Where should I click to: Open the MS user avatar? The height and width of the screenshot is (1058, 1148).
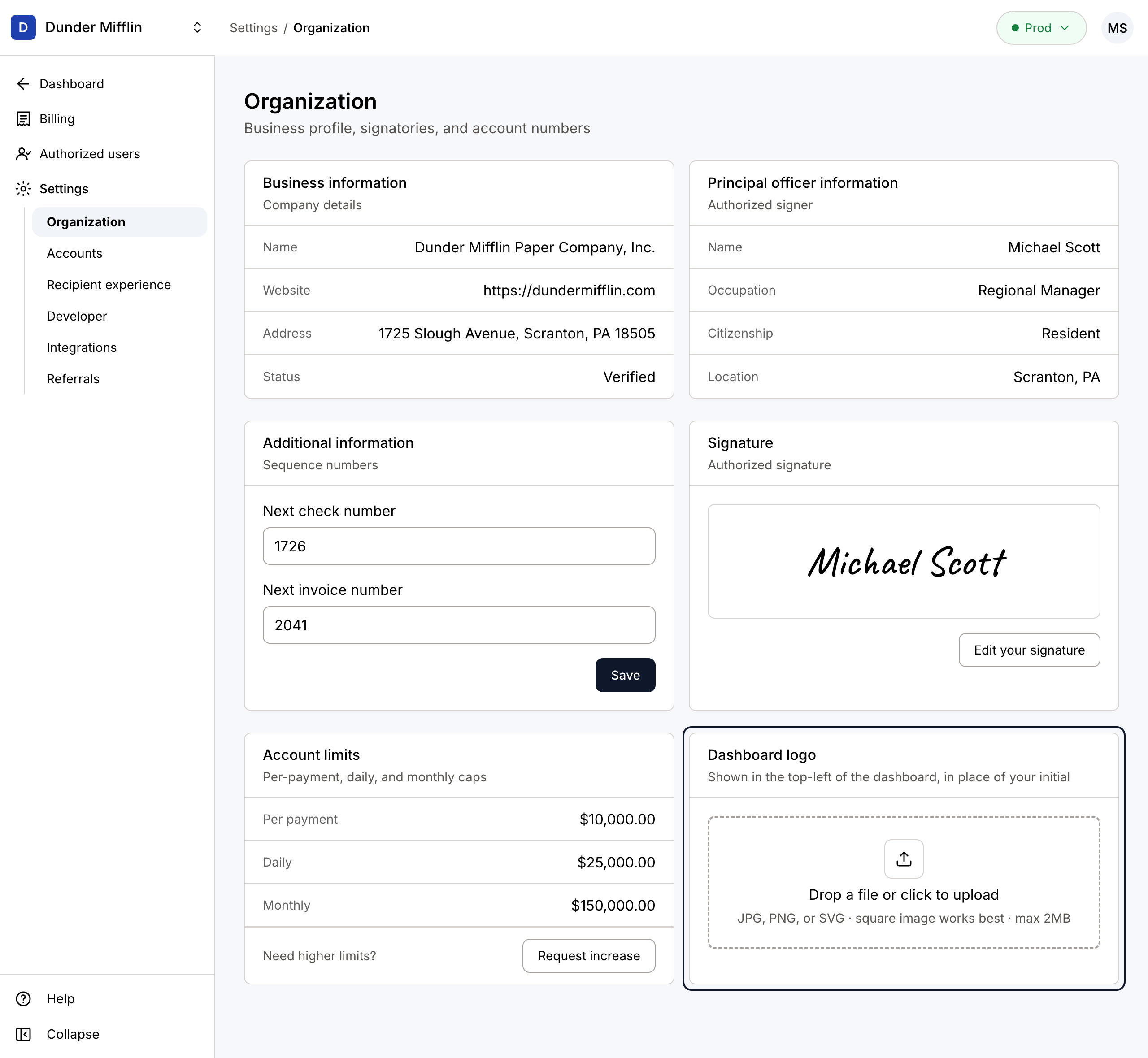tap(1117, 27)
